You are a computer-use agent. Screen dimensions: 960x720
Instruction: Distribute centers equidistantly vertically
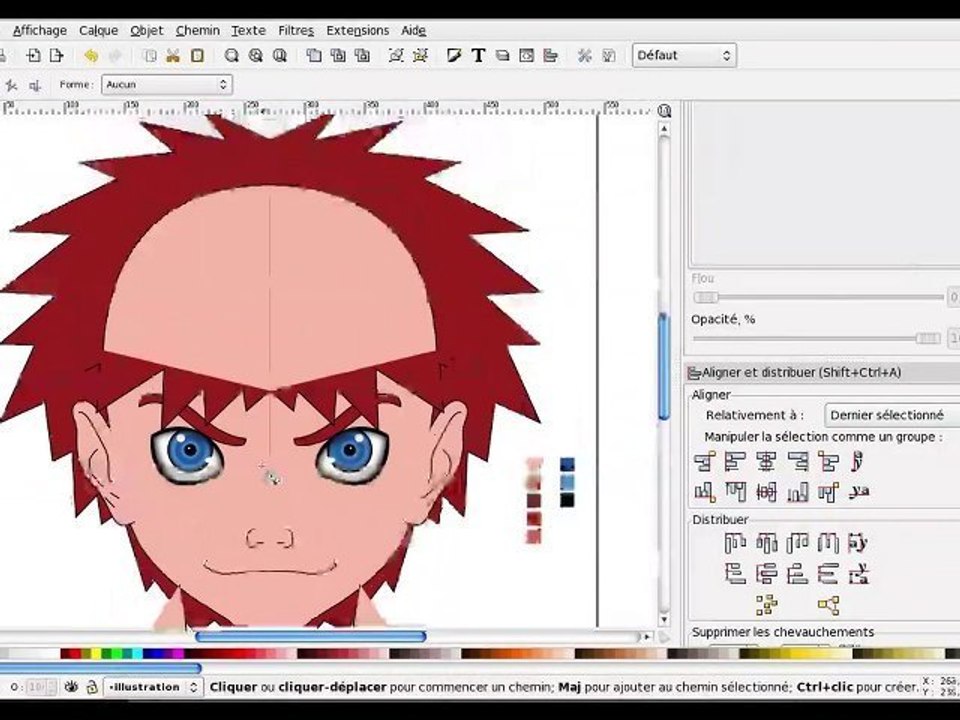(767, 574)
